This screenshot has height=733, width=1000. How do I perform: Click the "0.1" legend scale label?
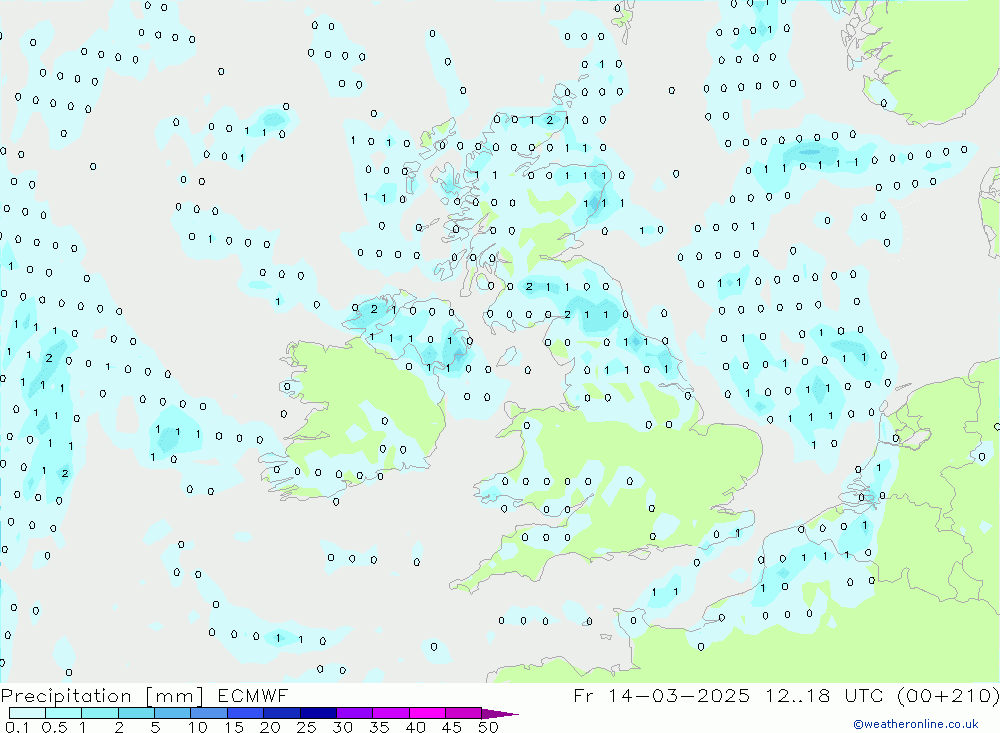point(17,727)
